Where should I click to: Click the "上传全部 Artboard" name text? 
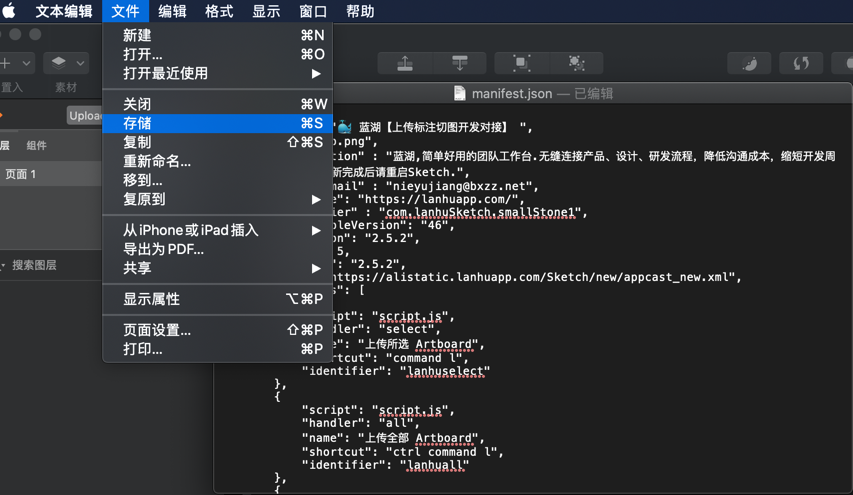418,438
